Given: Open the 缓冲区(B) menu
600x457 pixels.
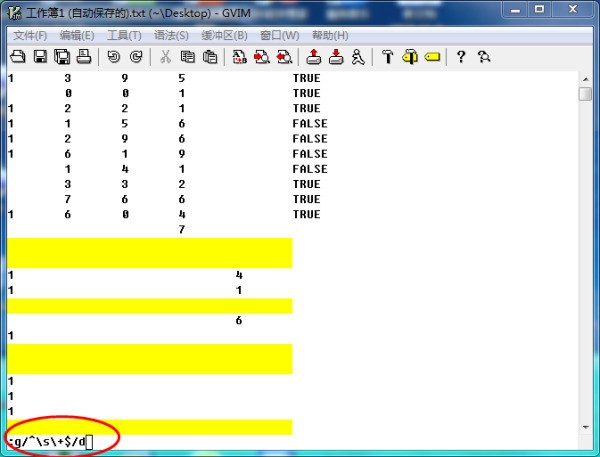Looking at the screenshot, I should tap(224, 35).
